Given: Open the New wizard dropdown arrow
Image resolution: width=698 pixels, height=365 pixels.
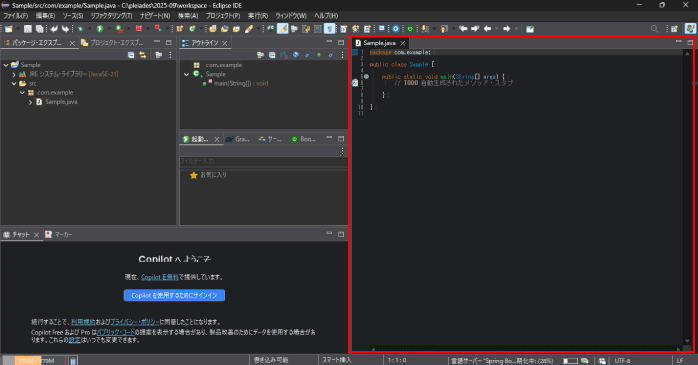Looking at the screenshot, I should [18, 29].
